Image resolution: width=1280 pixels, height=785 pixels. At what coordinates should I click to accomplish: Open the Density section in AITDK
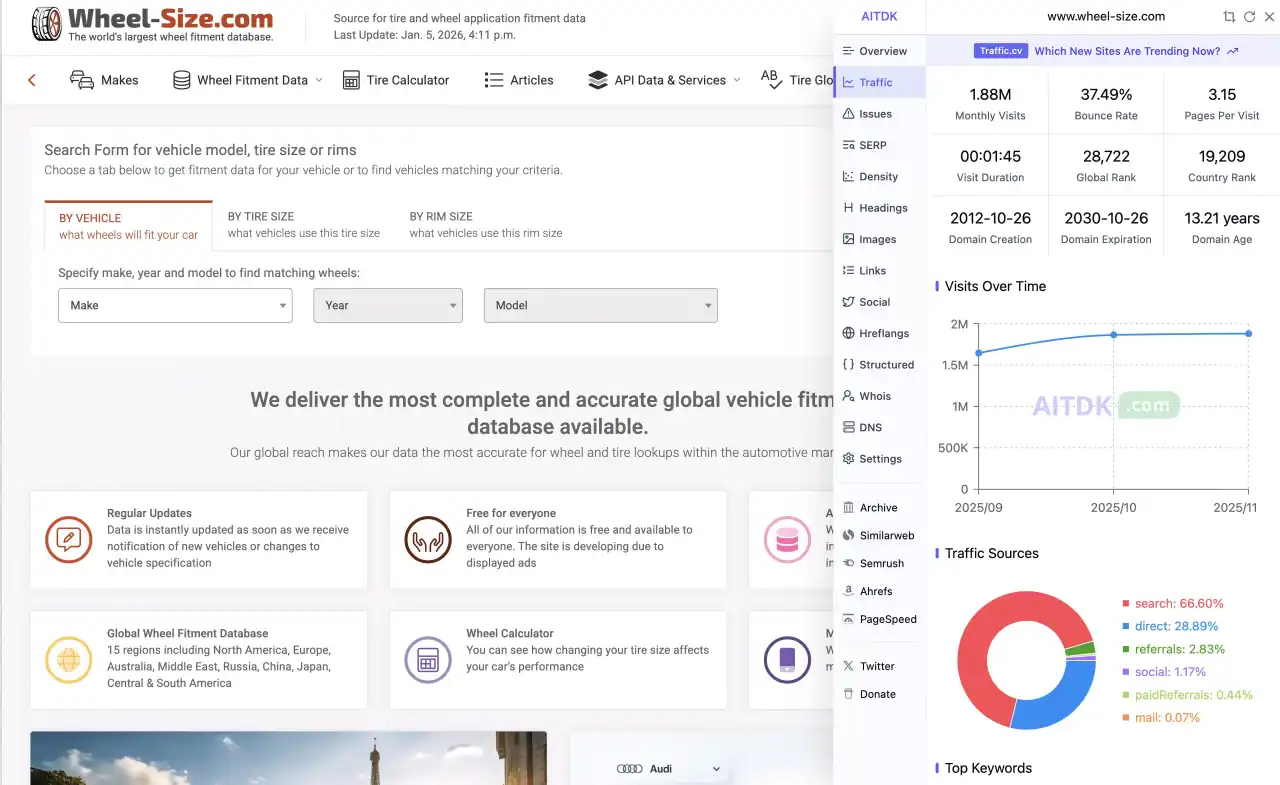click(879, 177)
